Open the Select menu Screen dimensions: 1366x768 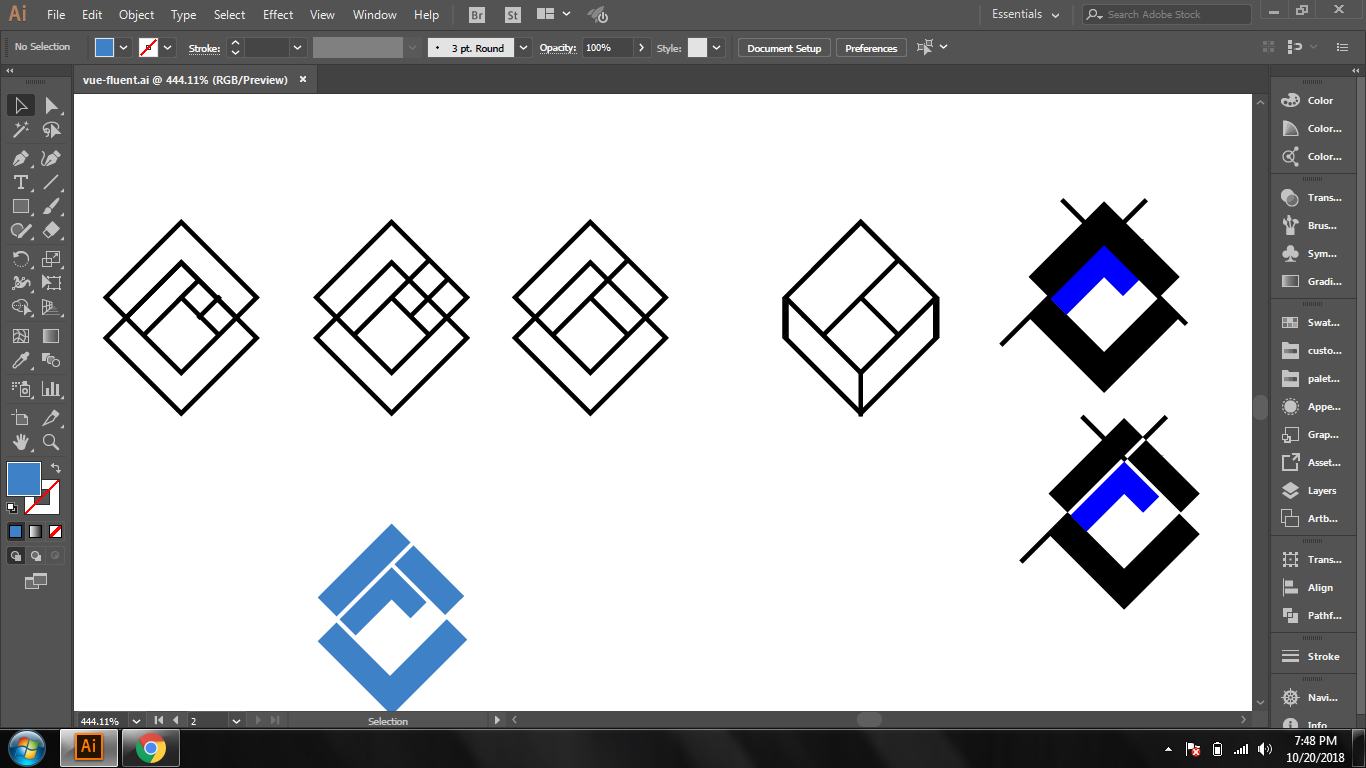click(x=229, y=15)
